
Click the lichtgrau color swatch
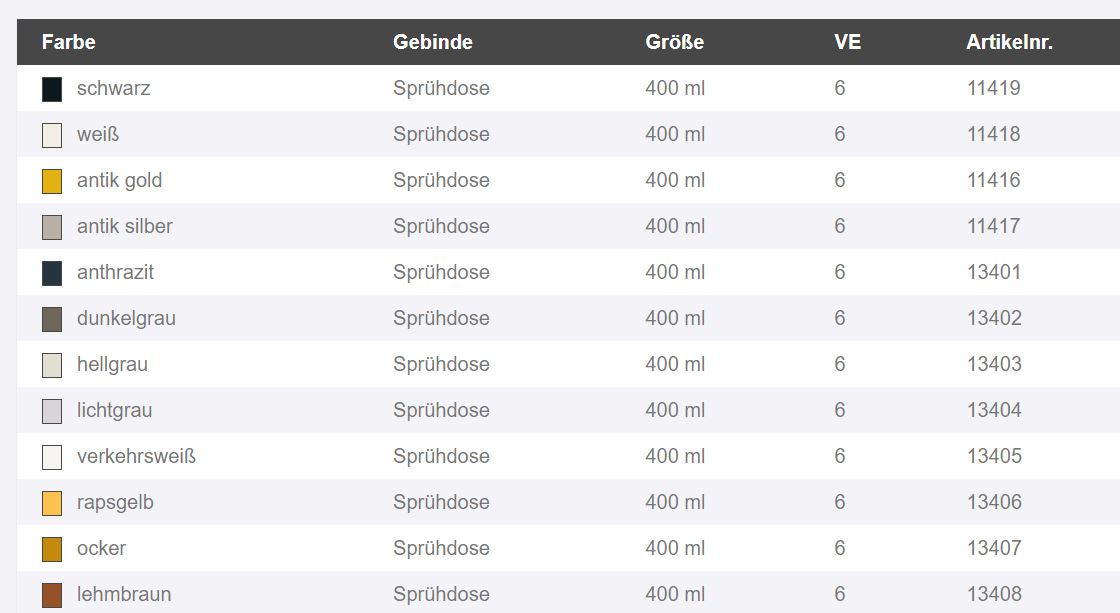(52, 412)
